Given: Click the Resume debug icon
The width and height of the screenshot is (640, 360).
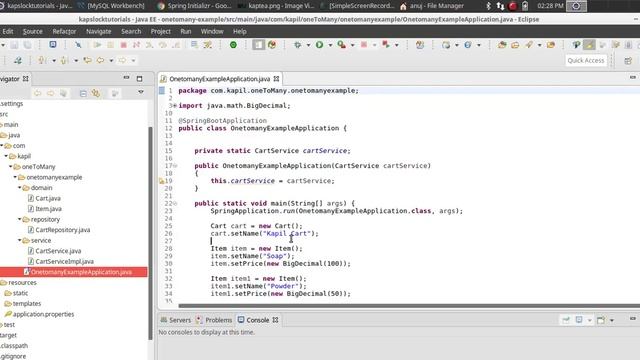Looking at the screenshot, I should pos(98,45).
